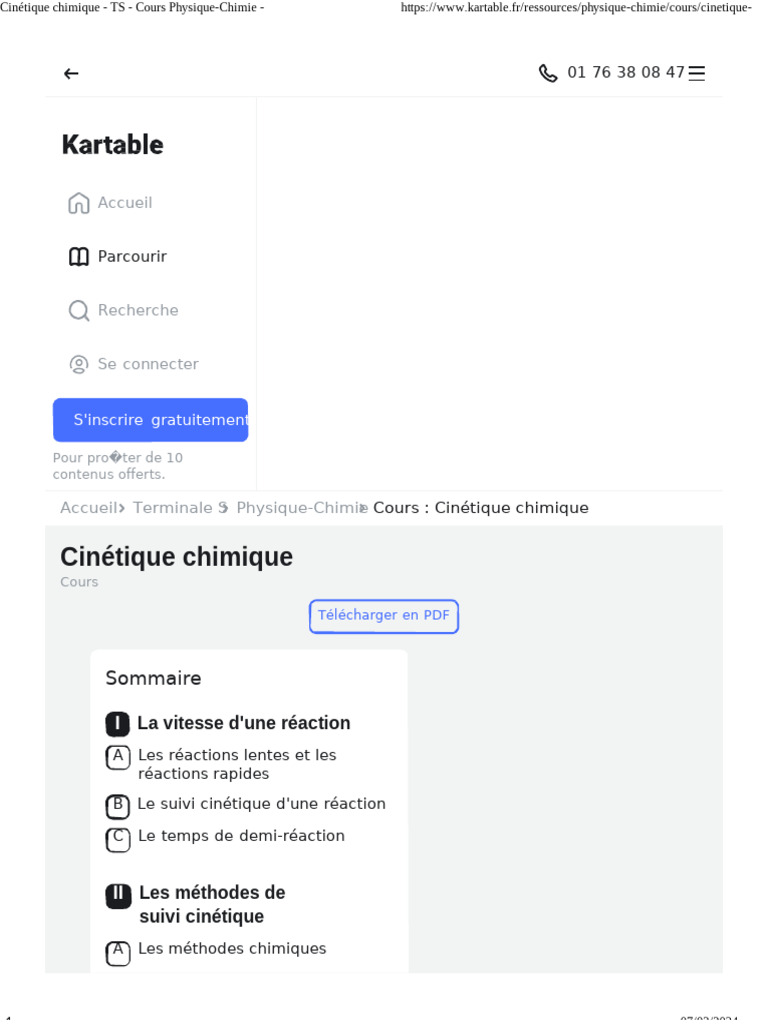Click the section I badge icon

[118, 724]
